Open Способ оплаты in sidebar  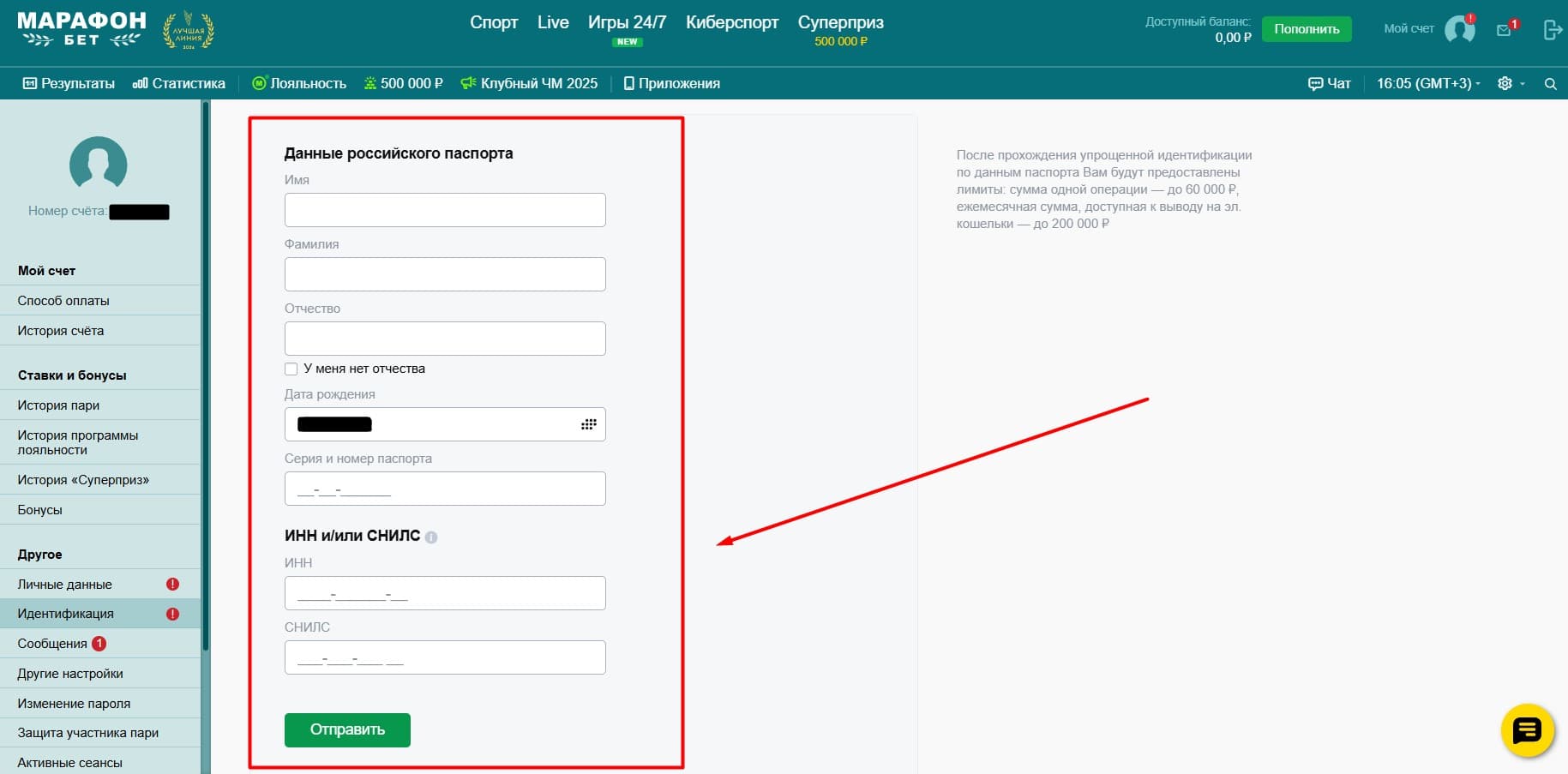point(99,301)
